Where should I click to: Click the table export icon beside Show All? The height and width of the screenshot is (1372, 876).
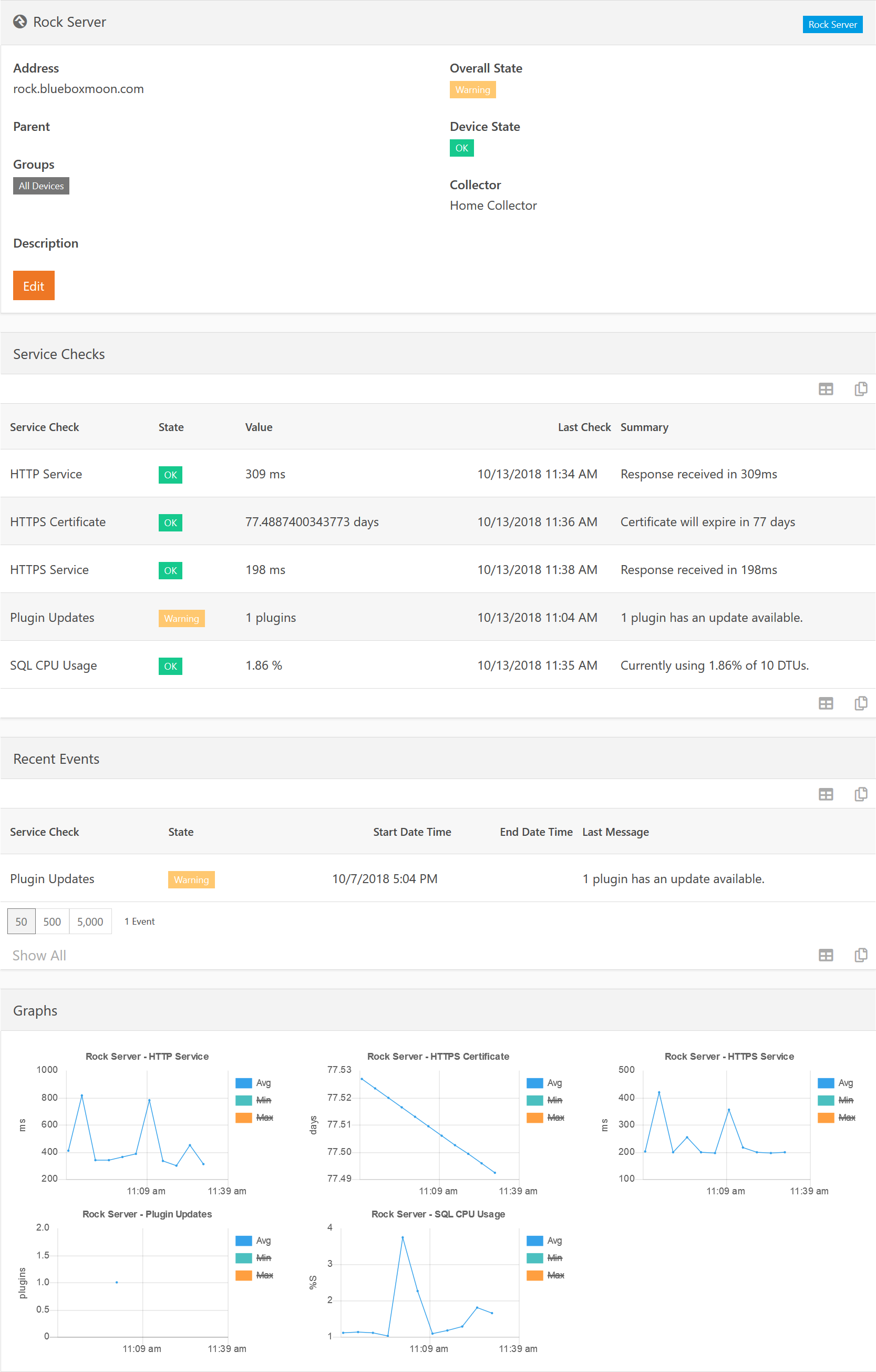click(826, 956)
